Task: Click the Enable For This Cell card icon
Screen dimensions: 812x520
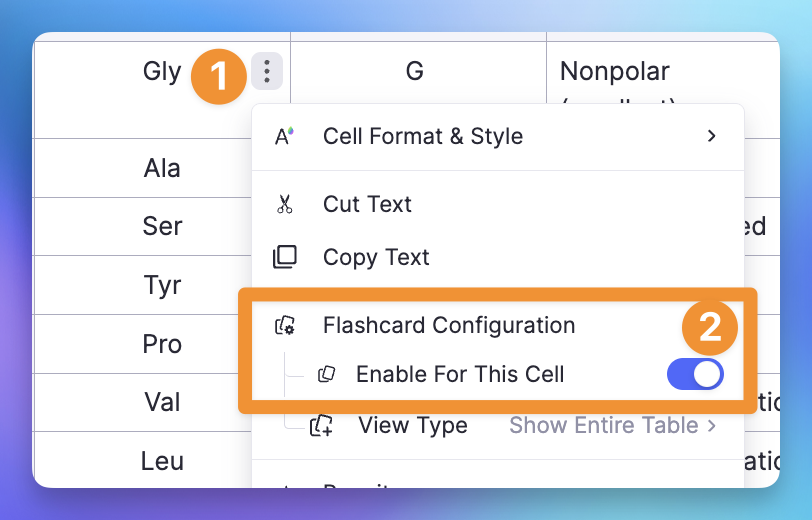Action: (x=326, y=374)
